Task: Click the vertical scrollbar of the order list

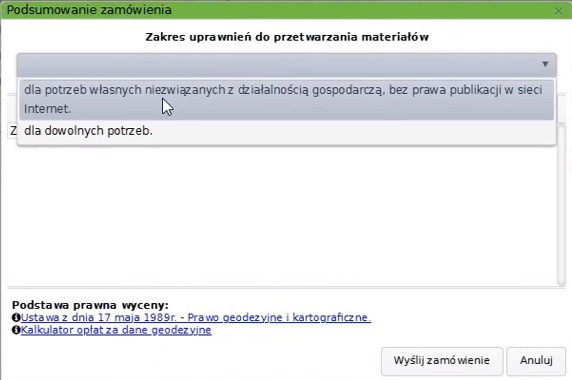Action: [x=561, y=204]
